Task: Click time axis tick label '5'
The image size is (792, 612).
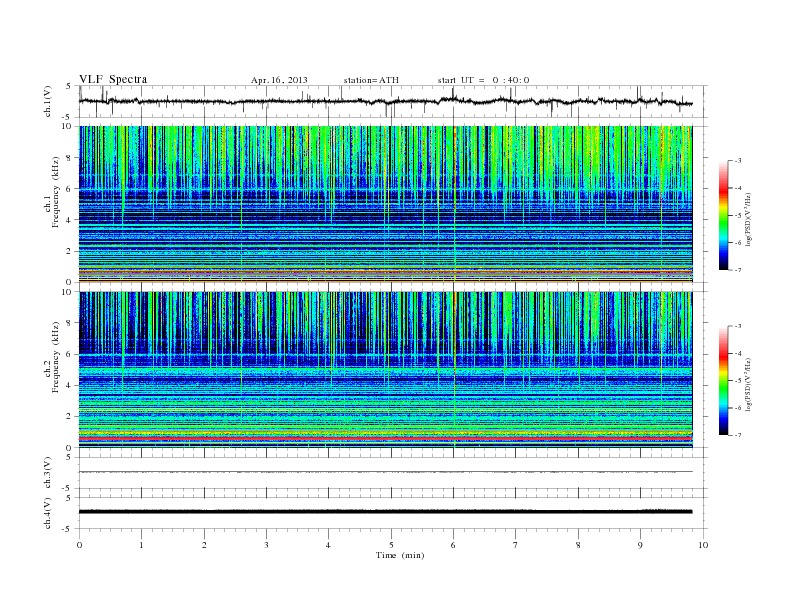Action: 391,545
